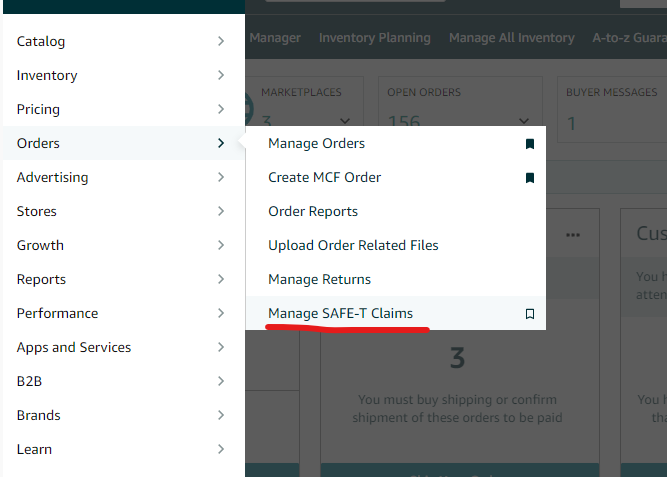Remove the bookmark on Create MCF Order
Screen dimensions: 667x477
530,178
